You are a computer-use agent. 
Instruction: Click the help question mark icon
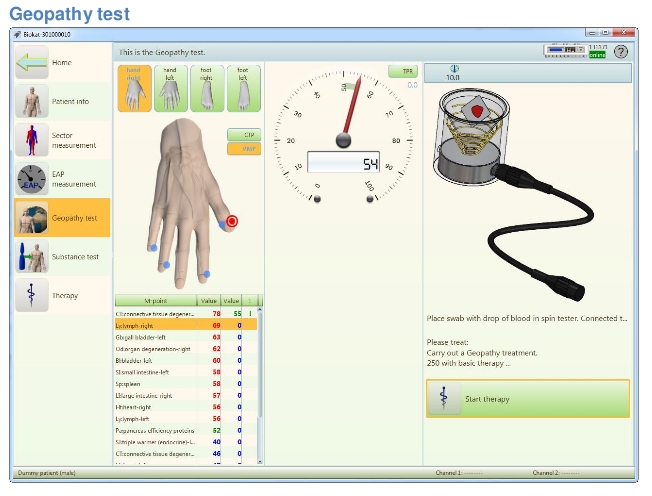[x=621, y=51]
